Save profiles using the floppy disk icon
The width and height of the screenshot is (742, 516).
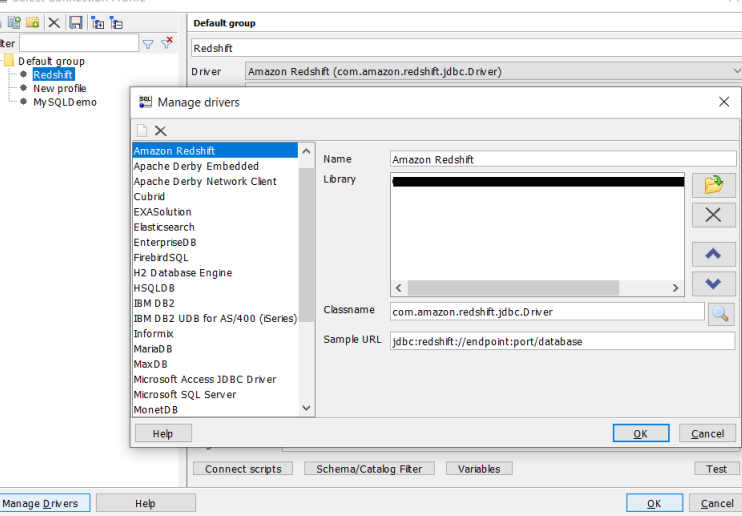point(76,22)
